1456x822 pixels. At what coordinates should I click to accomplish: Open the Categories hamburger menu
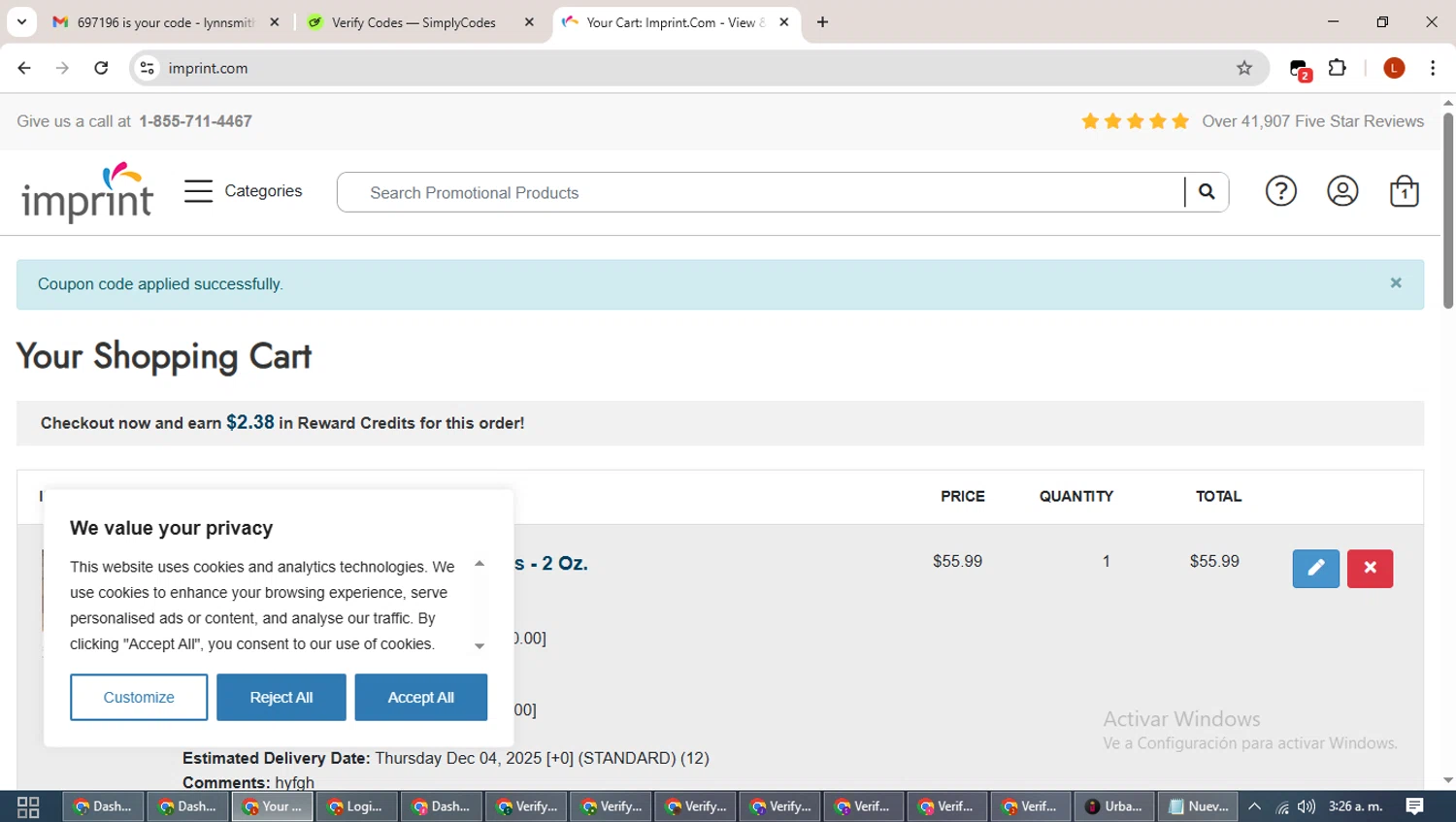(x=244, y=191)
